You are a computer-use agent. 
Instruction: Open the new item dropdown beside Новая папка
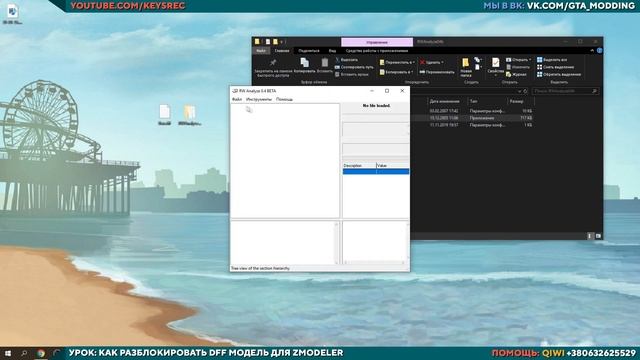478,60
